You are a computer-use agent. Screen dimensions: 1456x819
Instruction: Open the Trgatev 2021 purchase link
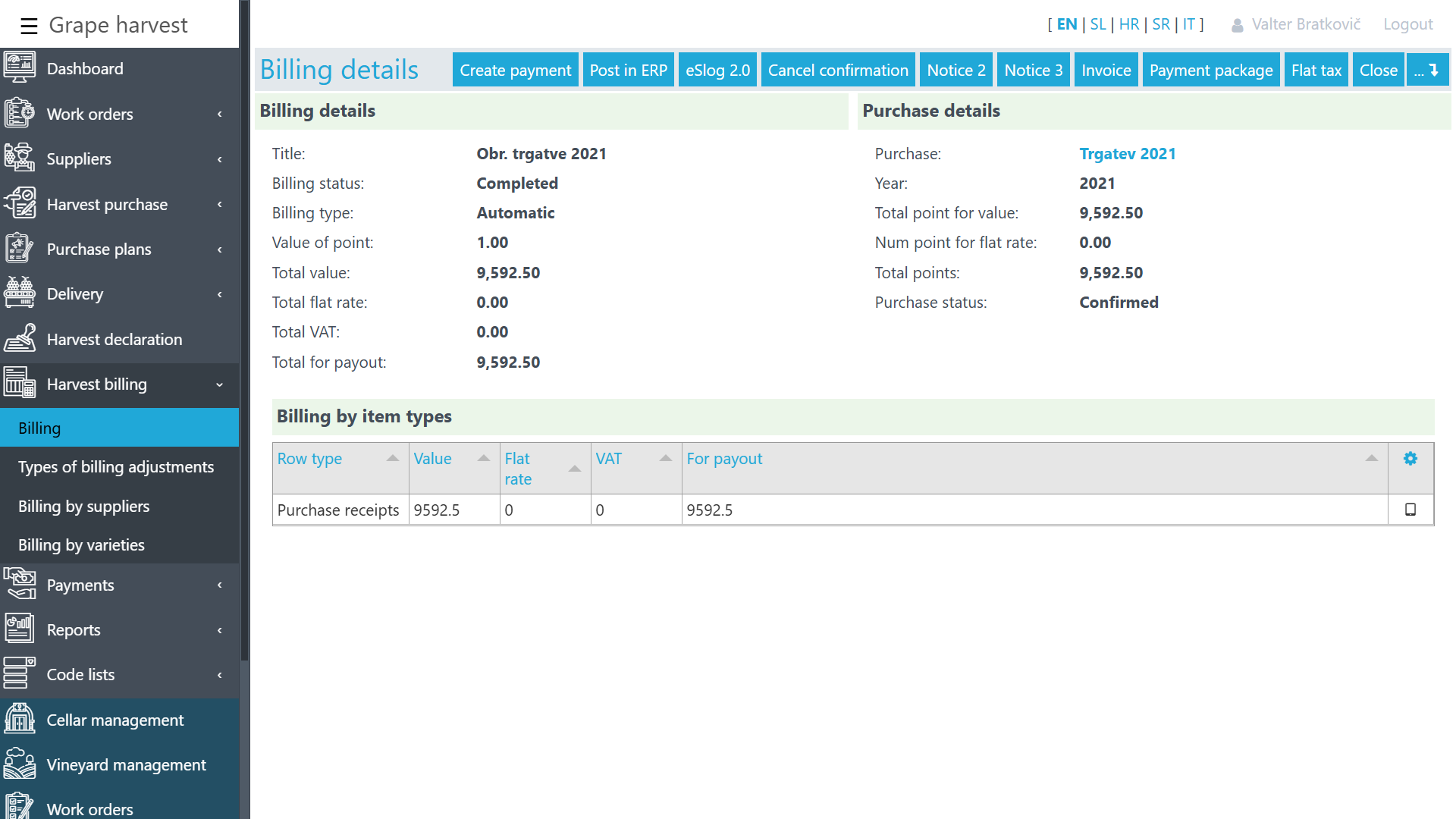coord(1127,154)
